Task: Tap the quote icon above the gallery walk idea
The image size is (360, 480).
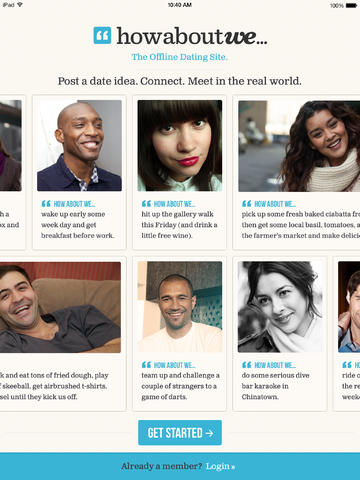Action: [x=146, y=203]
